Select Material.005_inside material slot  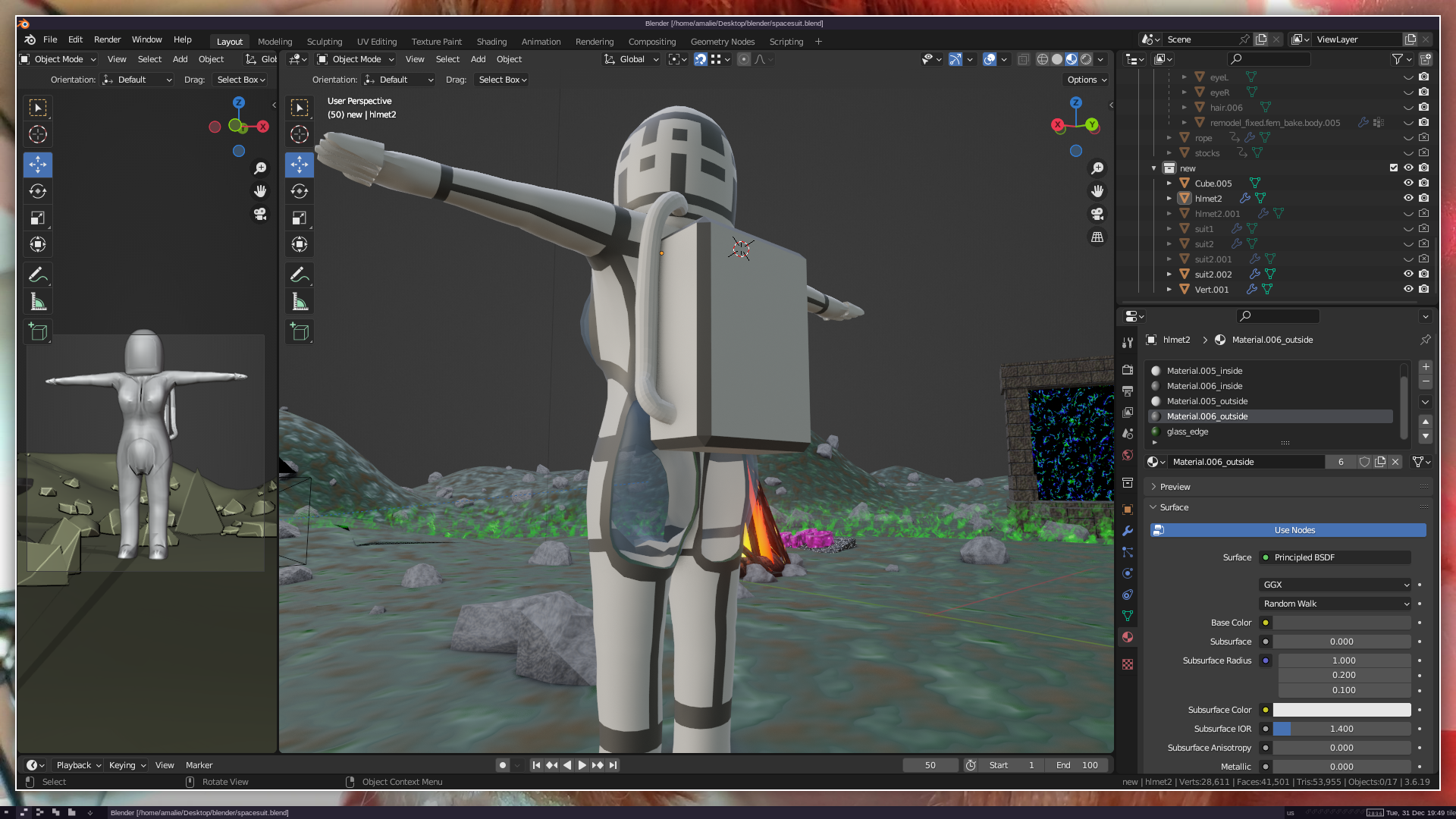pos(1204,371)
